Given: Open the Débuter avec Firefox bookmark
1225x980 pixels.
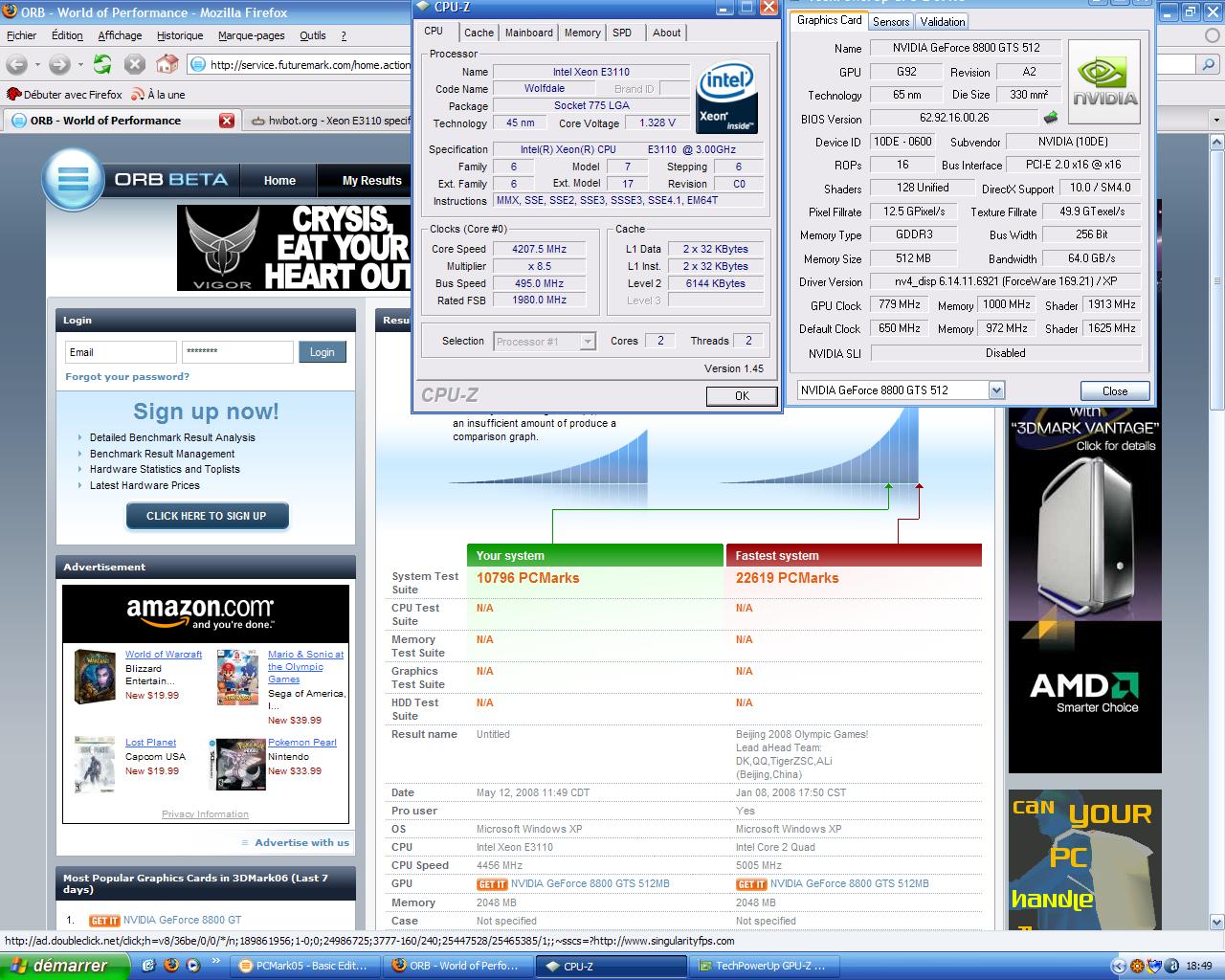Looking at the screenshot, I should click(65, 95).
